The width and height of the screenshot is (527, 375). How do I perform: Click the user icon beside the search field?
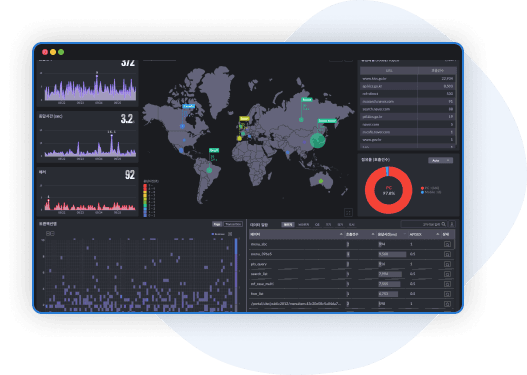[x=452, y=224]
